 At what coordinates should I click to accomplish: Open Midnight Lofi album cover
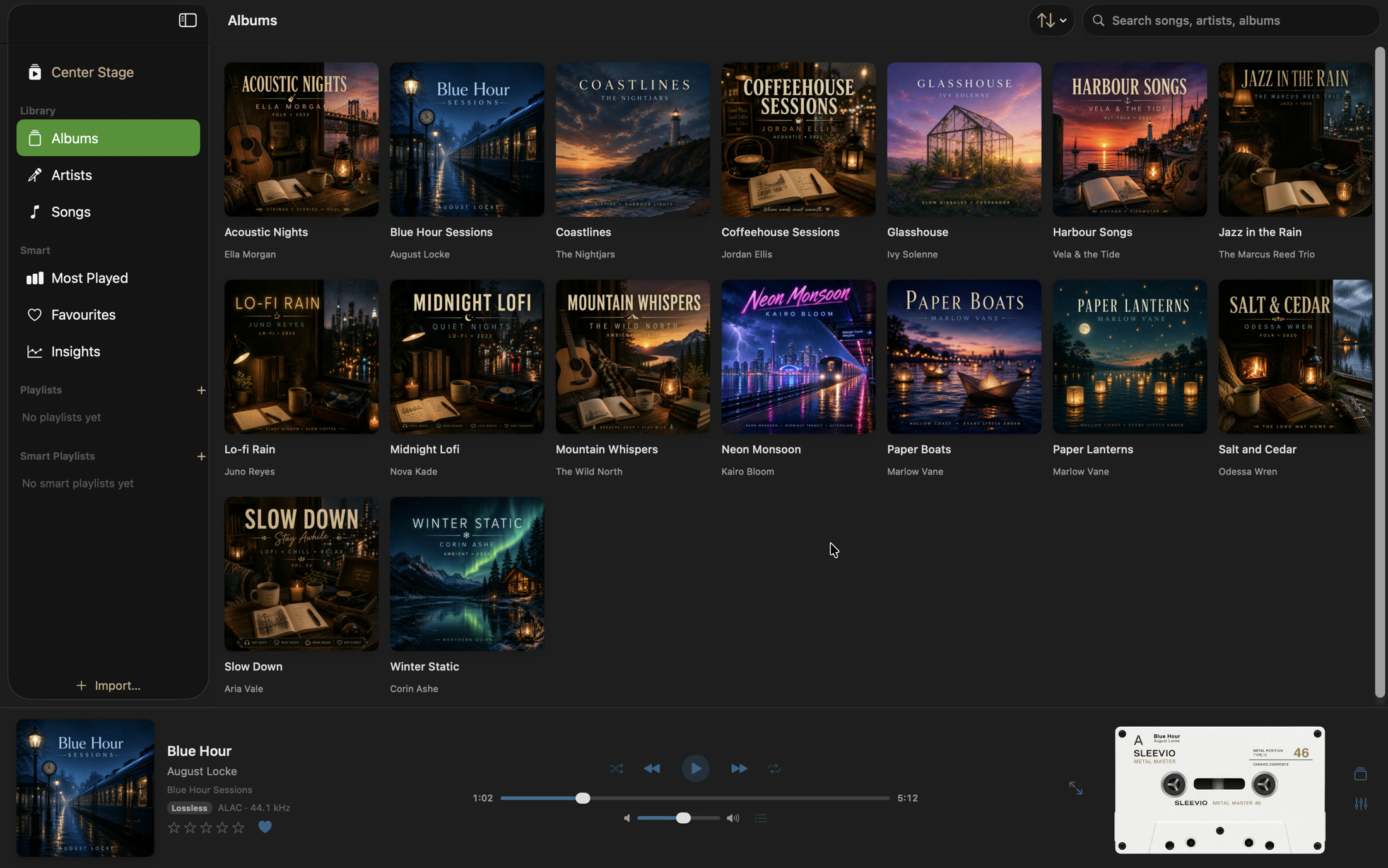pos(467,356)
